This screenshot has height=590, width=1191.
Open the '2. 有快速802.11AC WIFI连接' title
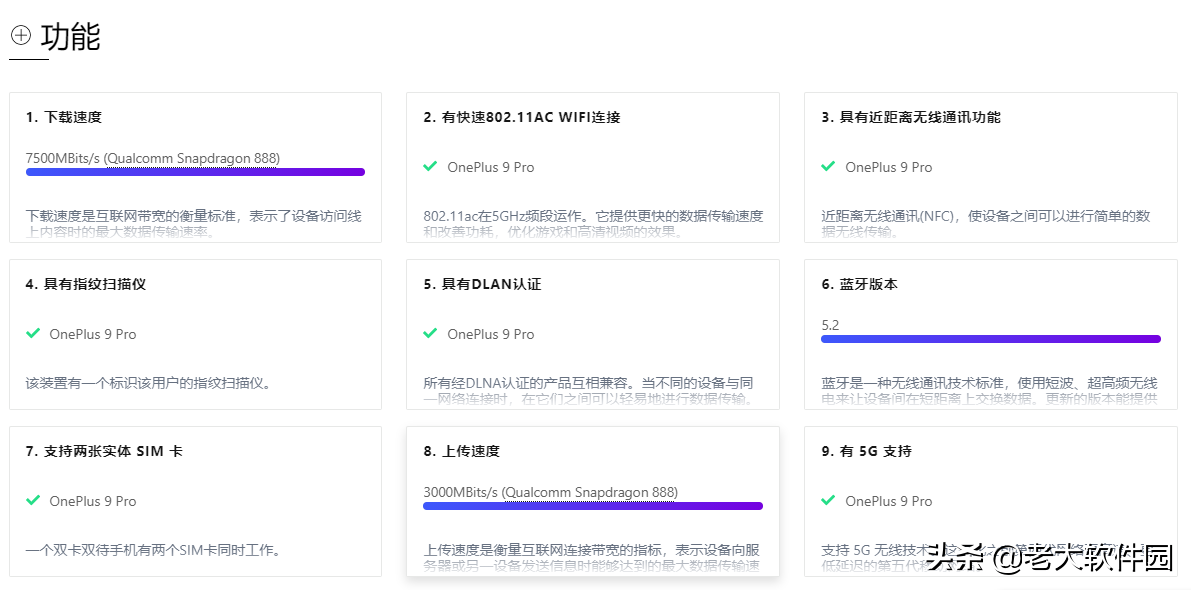522,117
